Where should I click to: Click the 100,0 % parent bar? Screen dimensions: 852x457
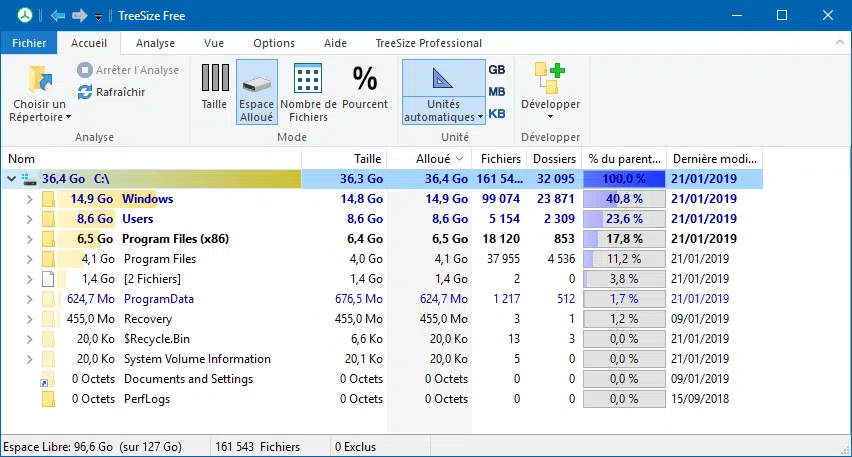coord(624,179)
